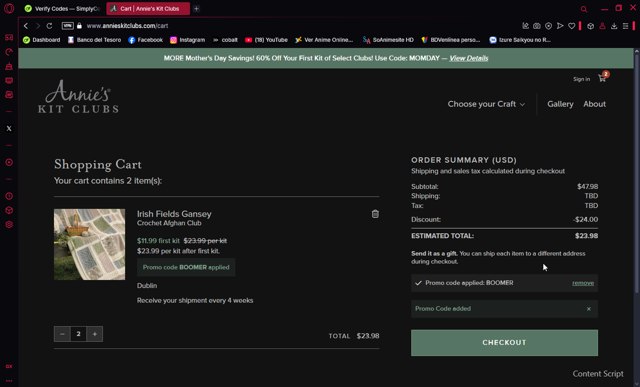Open Instagram bookmark

pyautogui.click(x=187, y=40)
